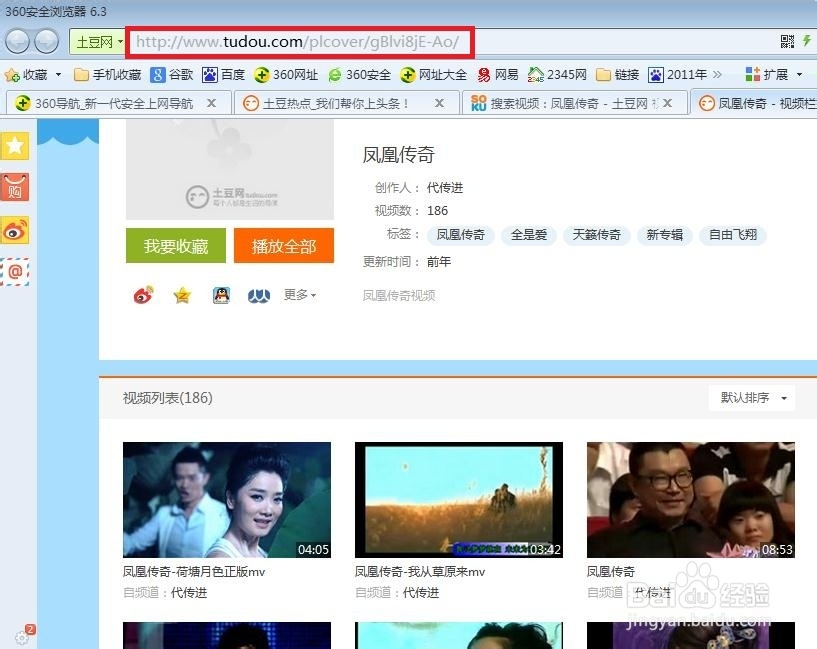Click the playlist cover image placeholder
This screenshot has height=649, width=817.
click(x=230, y=169)
